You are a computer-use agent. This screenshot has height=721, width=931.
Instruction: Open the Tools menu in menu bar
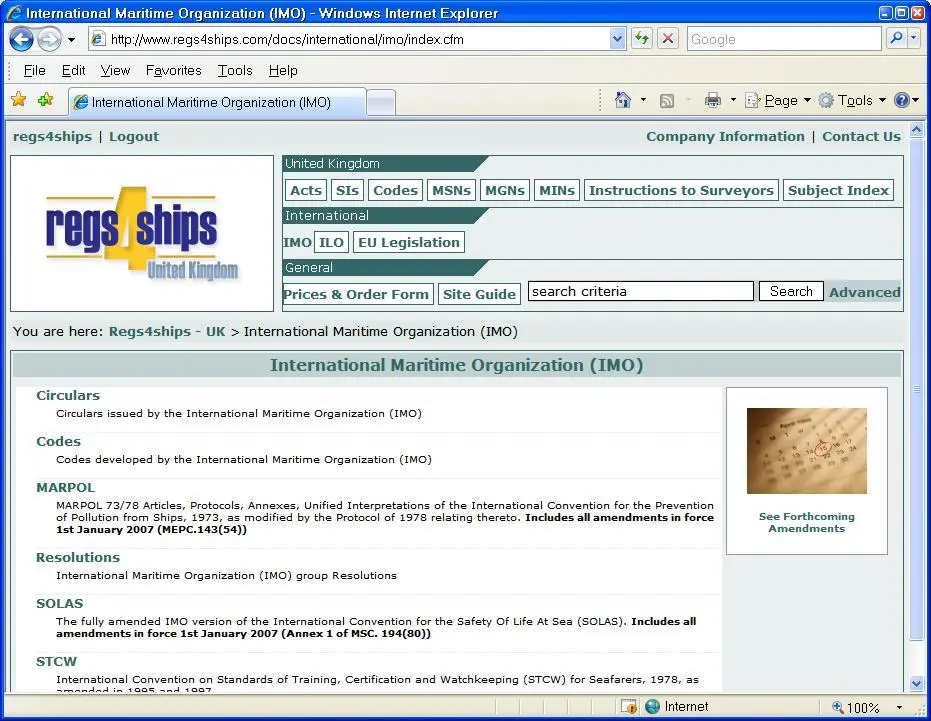235,70
